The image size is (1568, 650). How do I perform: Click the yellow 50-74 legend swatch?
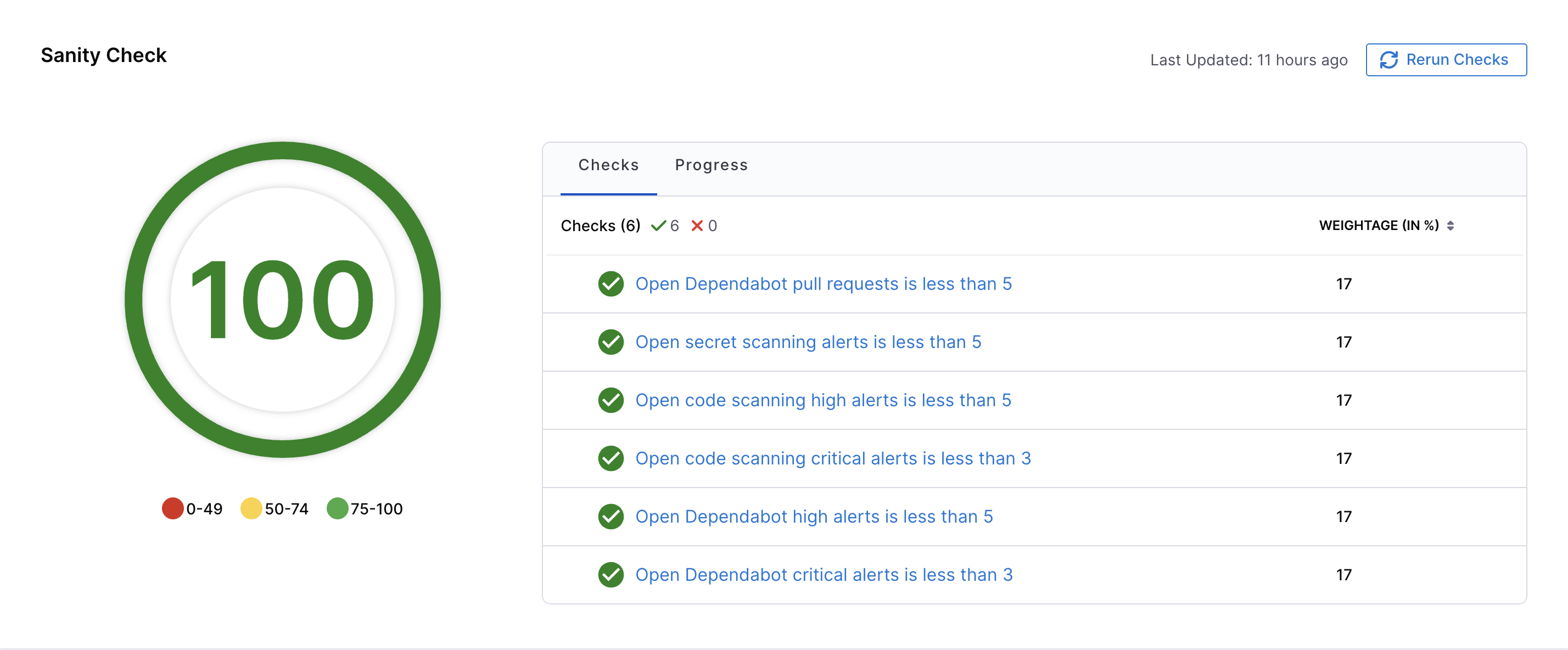pos(251,508)
